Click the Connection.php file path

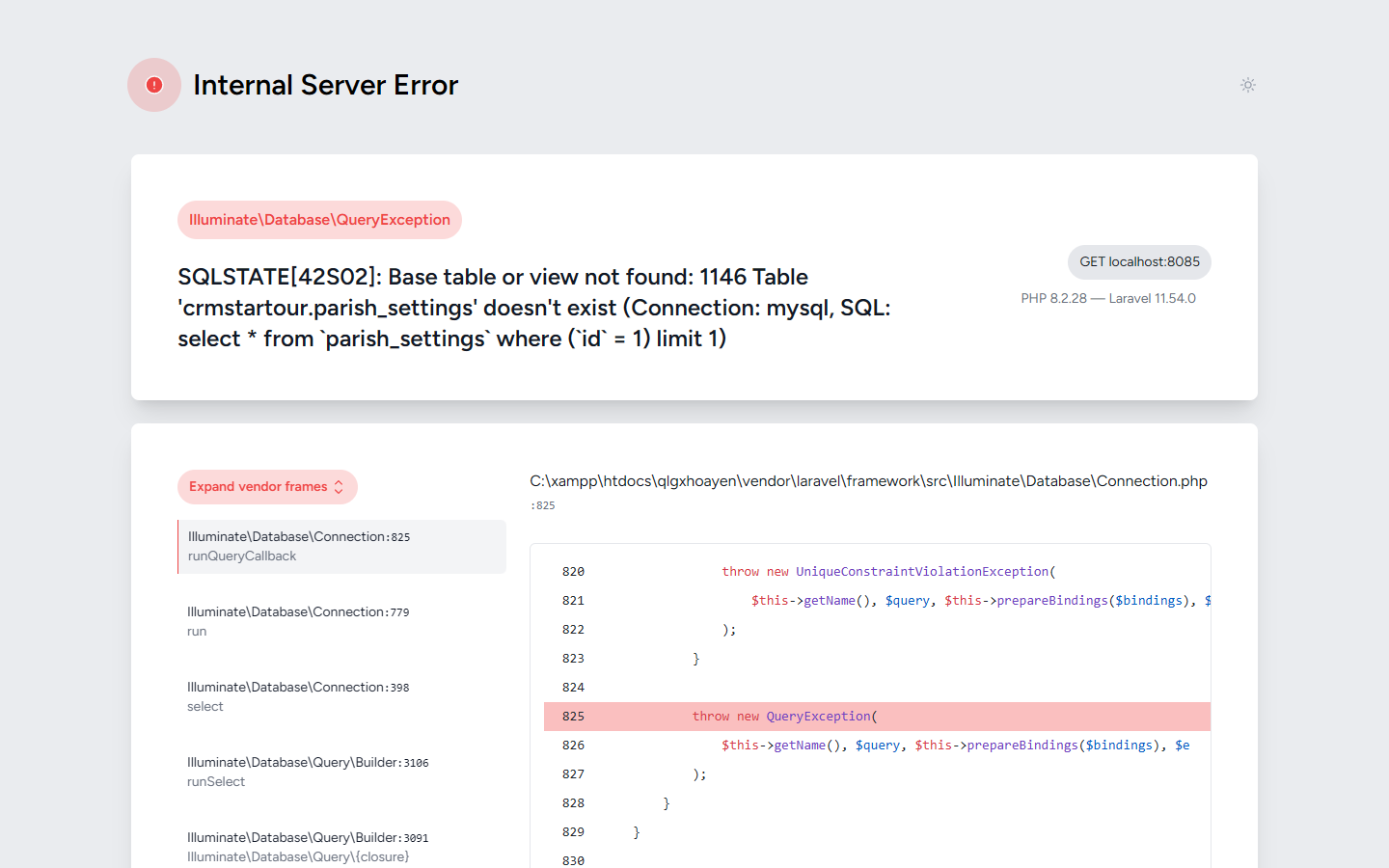[868, 481]
